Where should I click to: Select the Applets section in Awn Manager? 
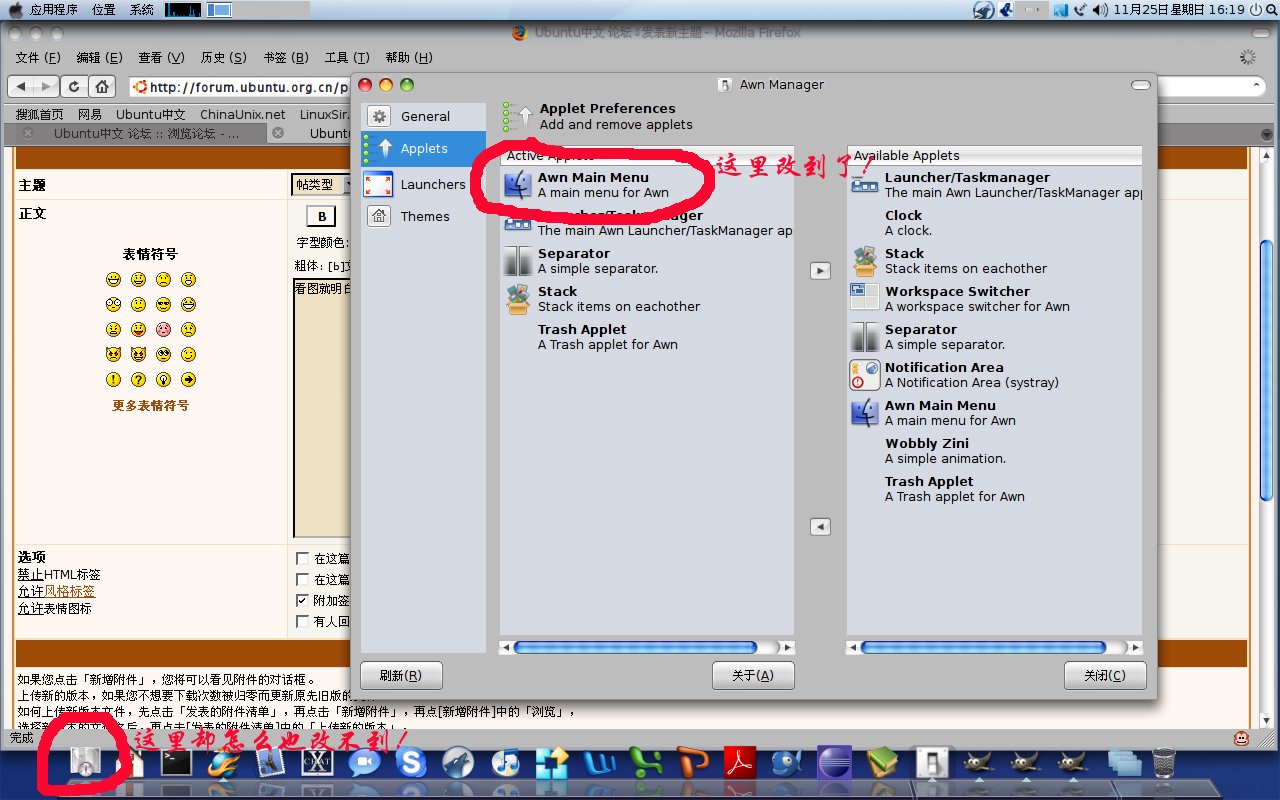[x=423, y=148]
